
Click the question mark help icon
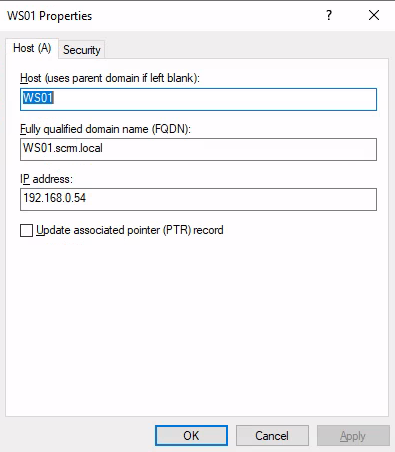(x=329, y=15)
